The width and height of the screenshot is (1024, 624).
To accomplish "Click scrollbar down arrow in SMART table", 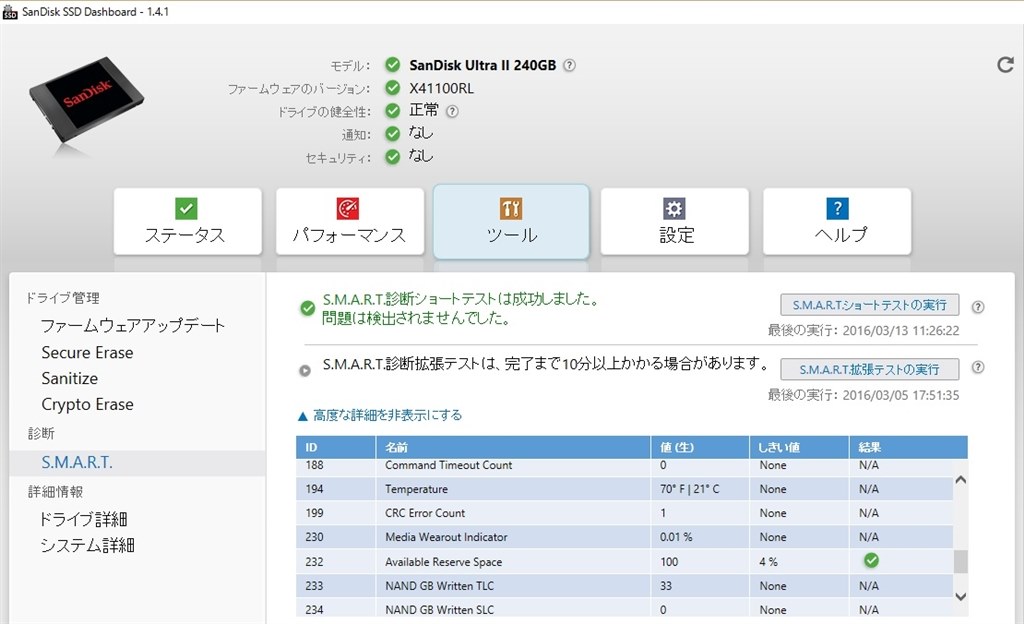I will (x=961, y=596).
